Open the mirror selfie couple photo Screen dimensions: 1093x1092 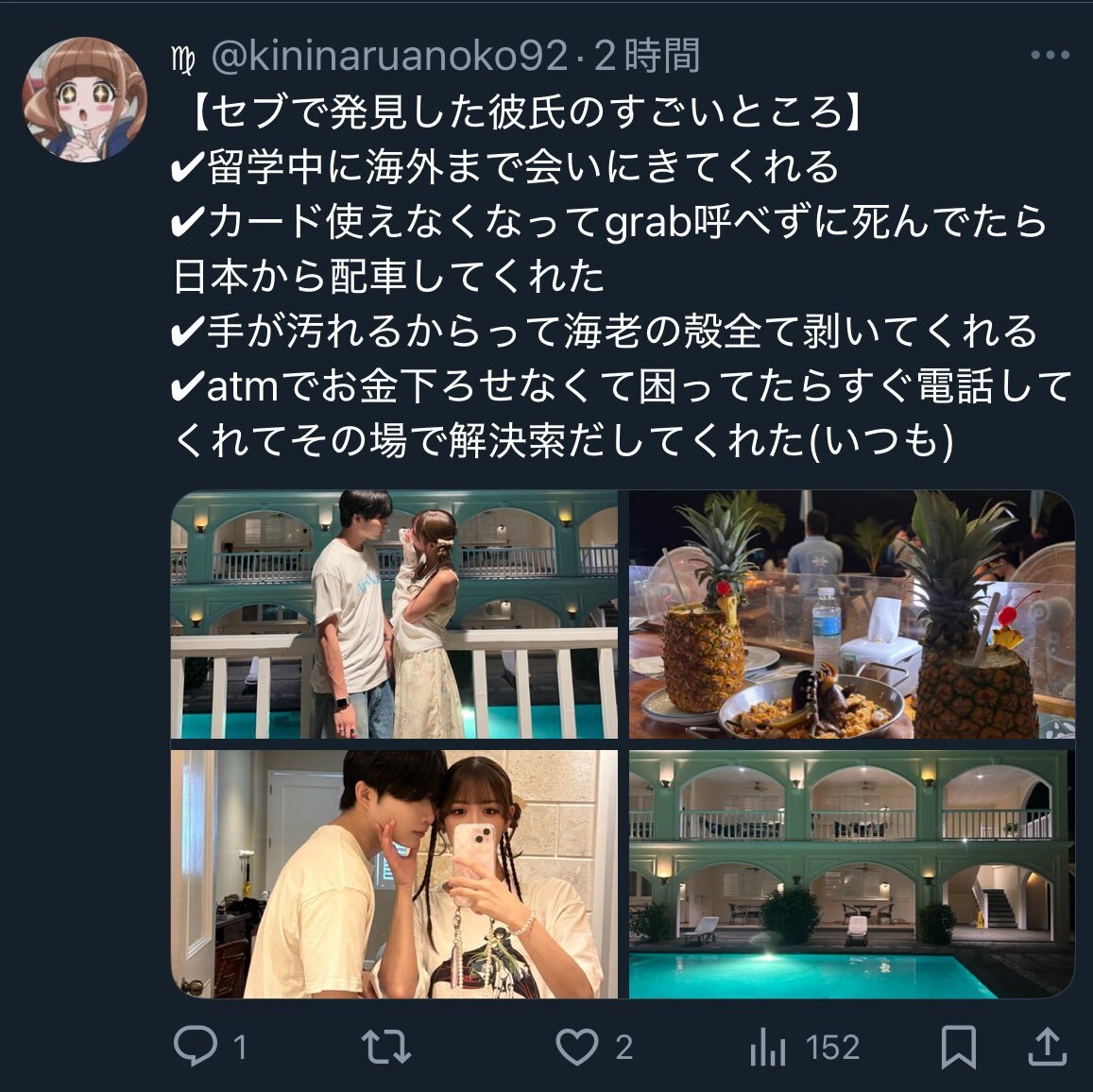pos(394,874)
